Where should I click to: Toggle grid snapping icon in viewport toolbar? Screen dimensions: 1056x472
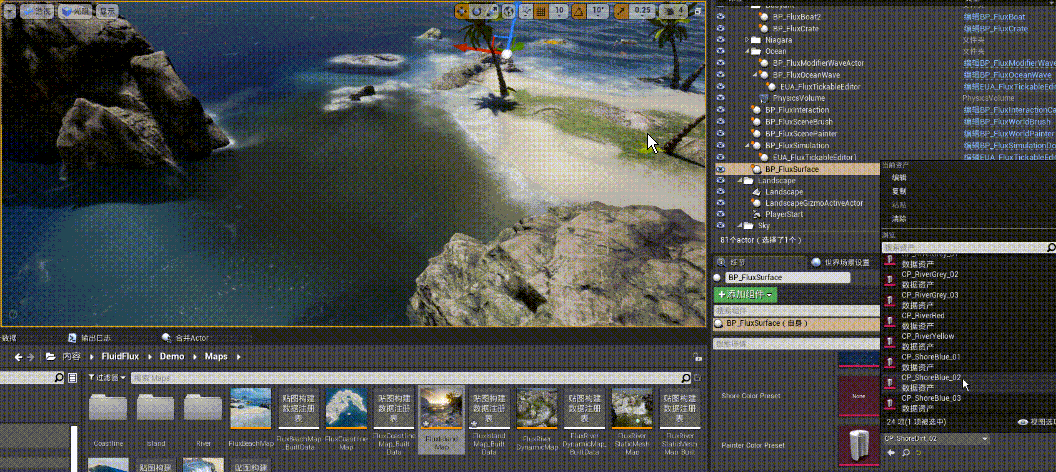tap(540, 11)
